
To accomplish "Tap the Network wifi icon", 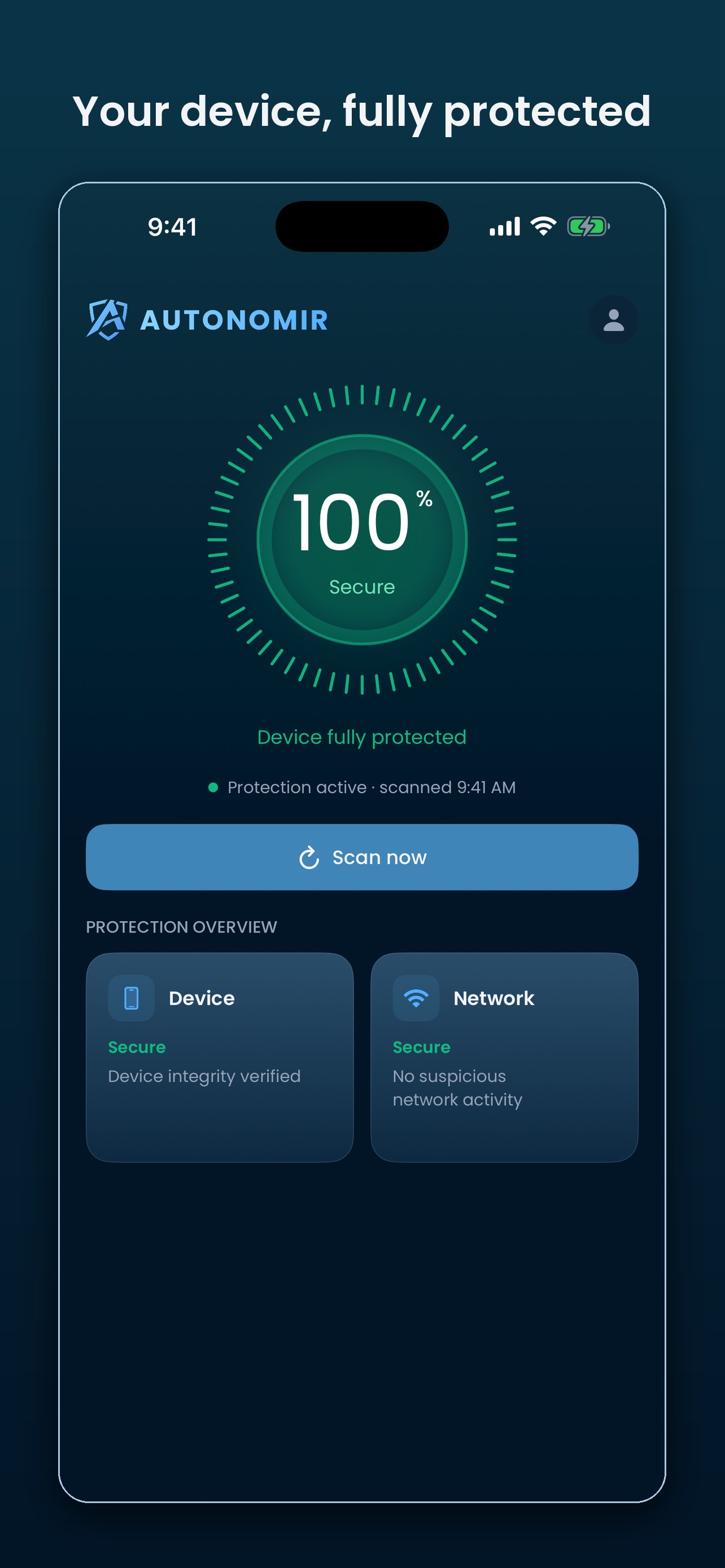I will pos(416,998).
